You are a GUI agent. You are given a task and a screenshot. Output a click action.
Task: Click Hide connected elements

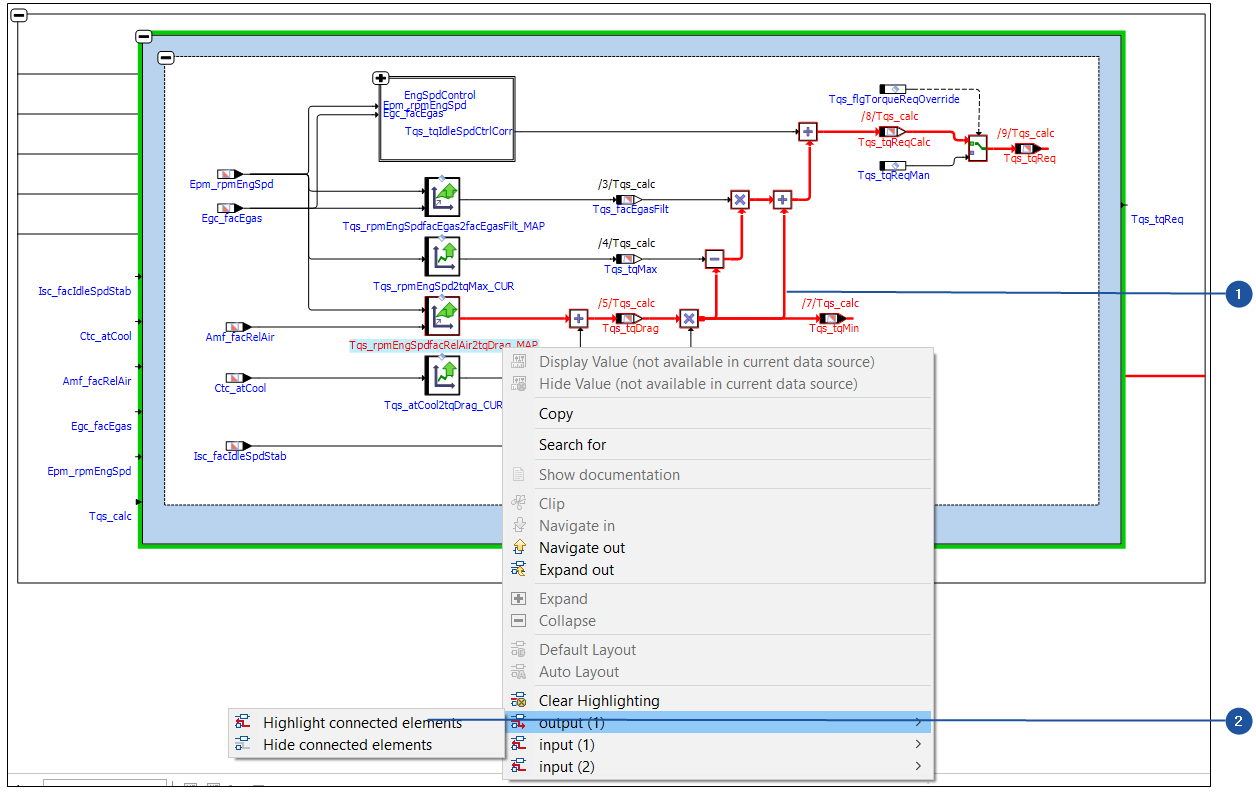coord(349,743)
